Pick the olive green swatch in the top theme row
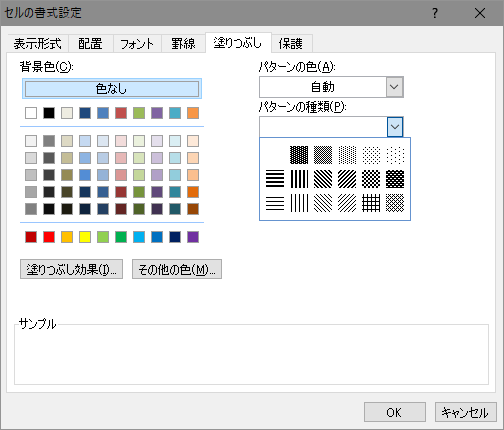Viewport: 504px width, 430px height. (x=139, y=113)
